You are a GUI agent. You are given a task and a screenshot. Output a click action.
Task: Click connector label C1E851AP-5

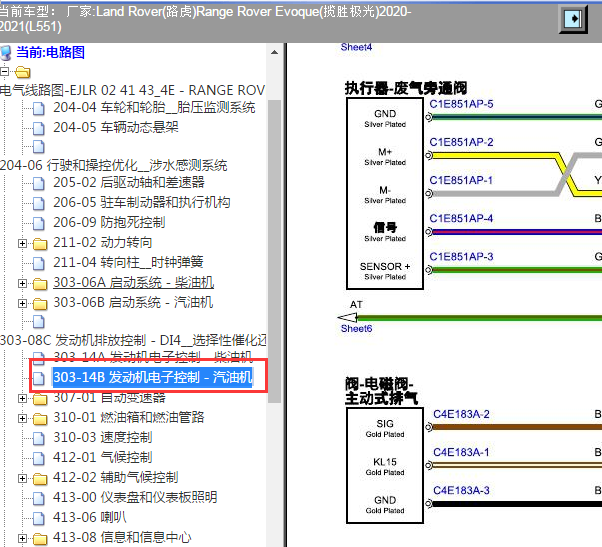(461, 104)
